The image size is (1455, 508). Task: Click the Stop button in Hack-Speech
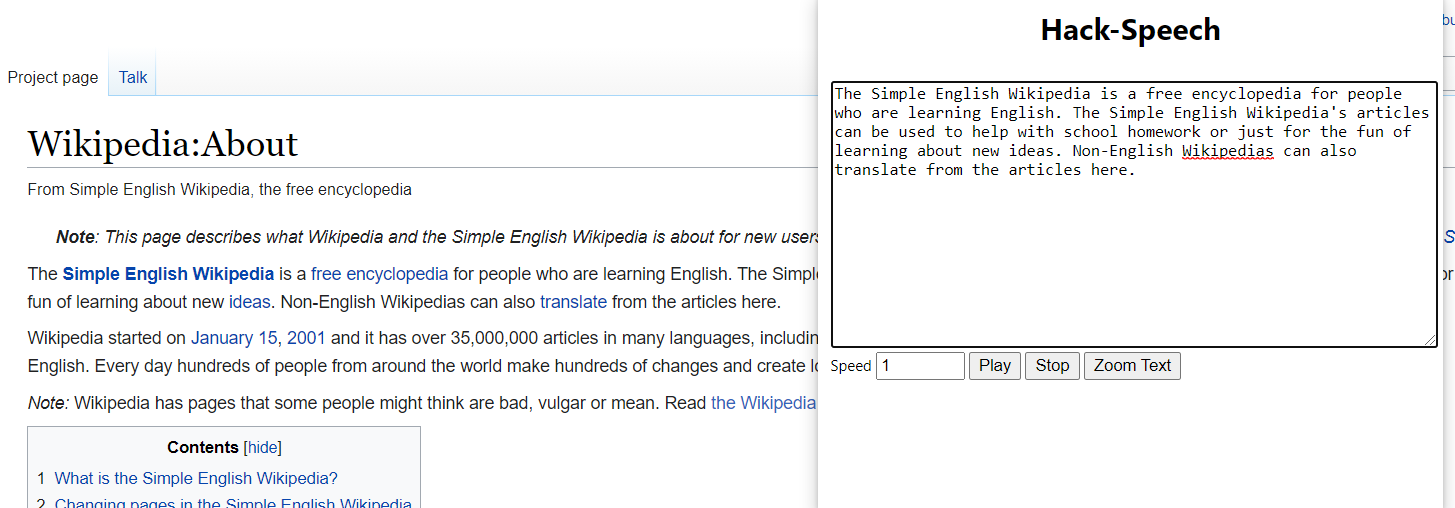[1052, 366]
